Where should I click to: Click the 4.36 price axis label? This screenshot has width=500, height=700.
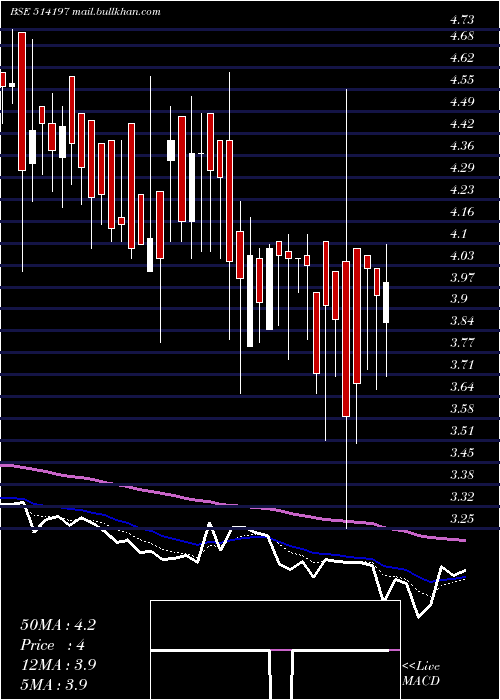pos(462,146)
